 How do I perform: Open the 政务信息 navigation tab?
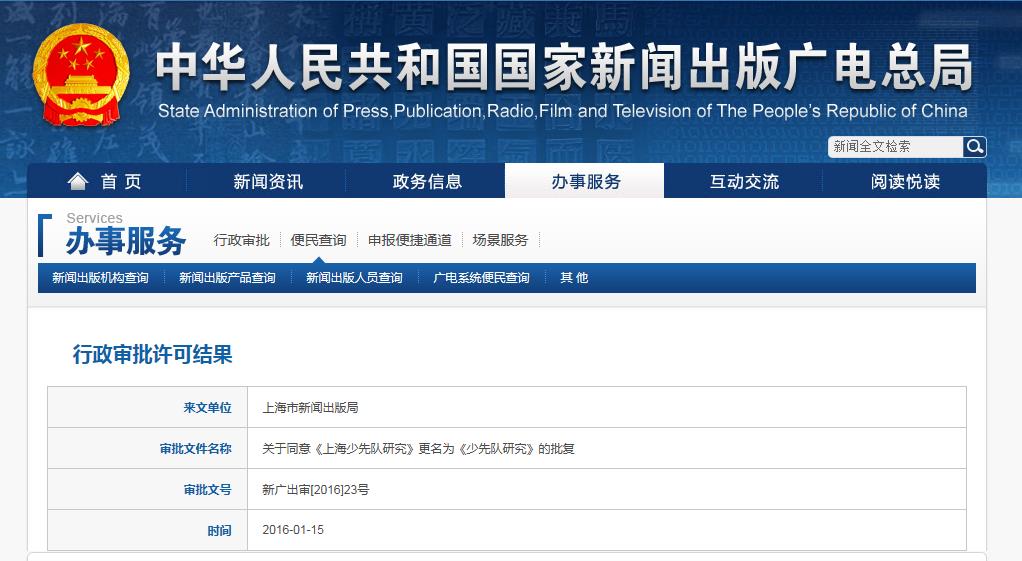click(x=427, y=181)
